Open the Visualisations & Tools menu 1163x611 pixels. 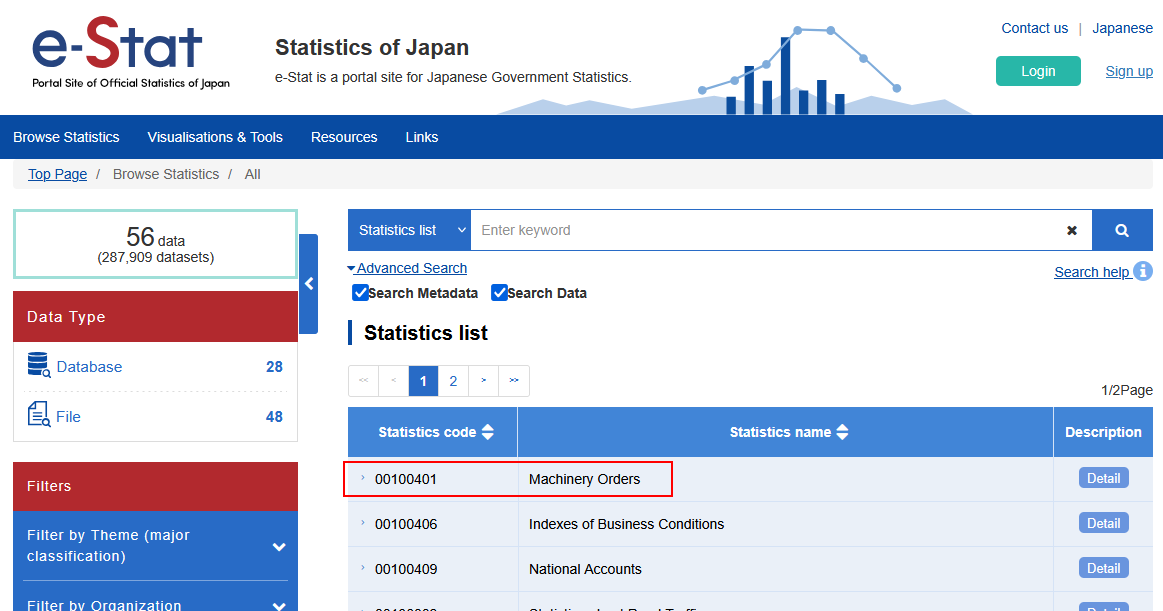point(215,137)
